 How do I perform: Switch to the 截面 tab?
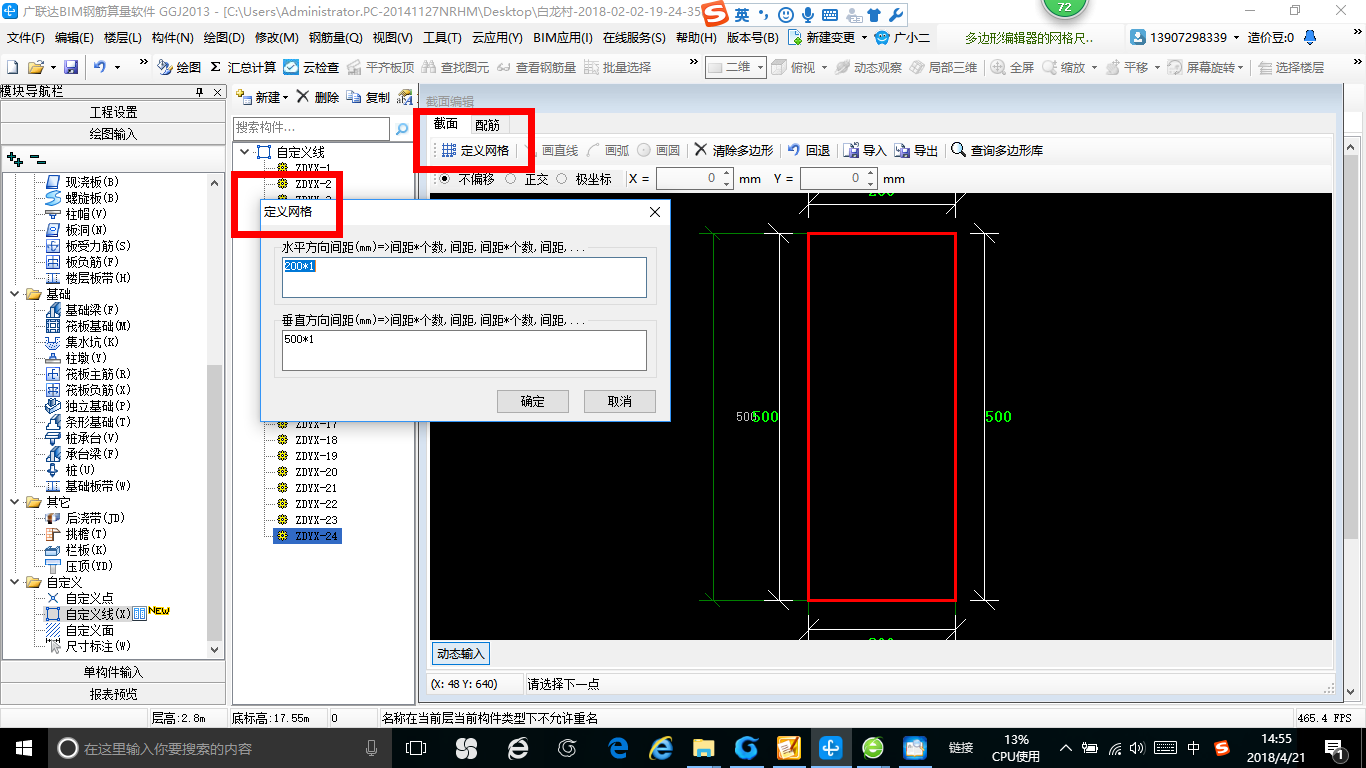(x=446, y=124)
